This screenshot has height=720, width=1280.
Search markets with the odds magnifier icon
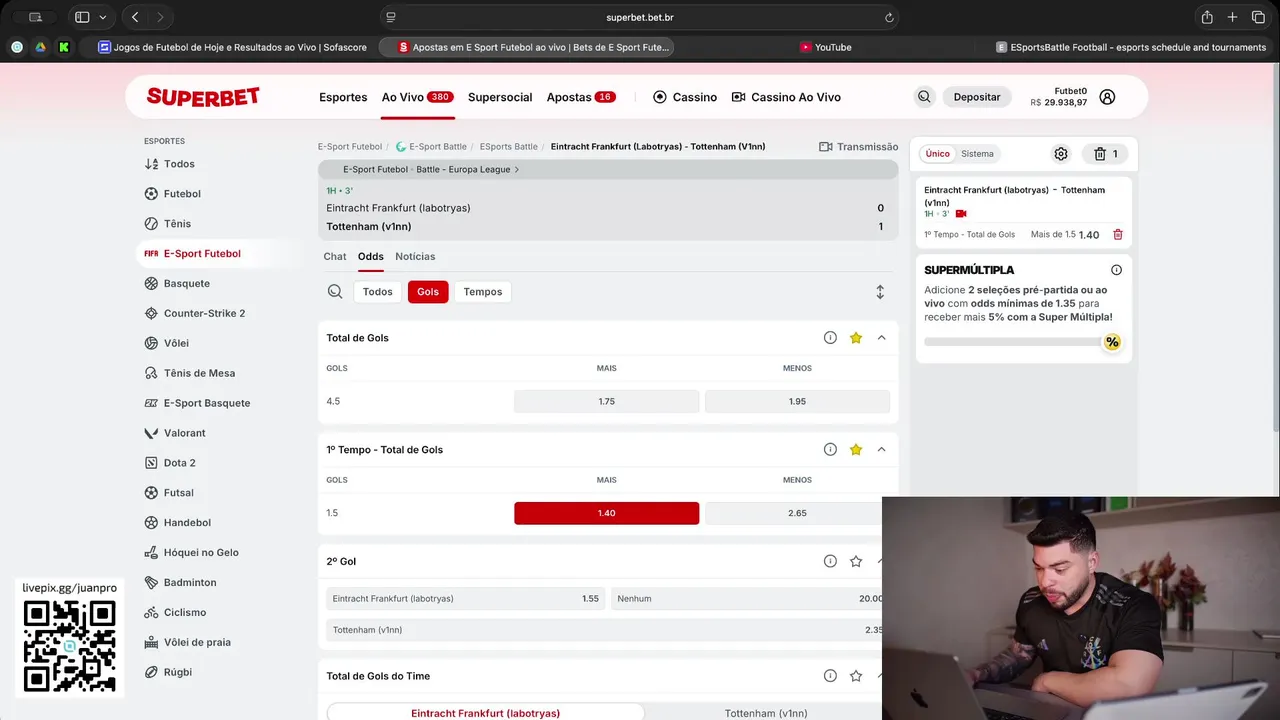click(335, 292)
